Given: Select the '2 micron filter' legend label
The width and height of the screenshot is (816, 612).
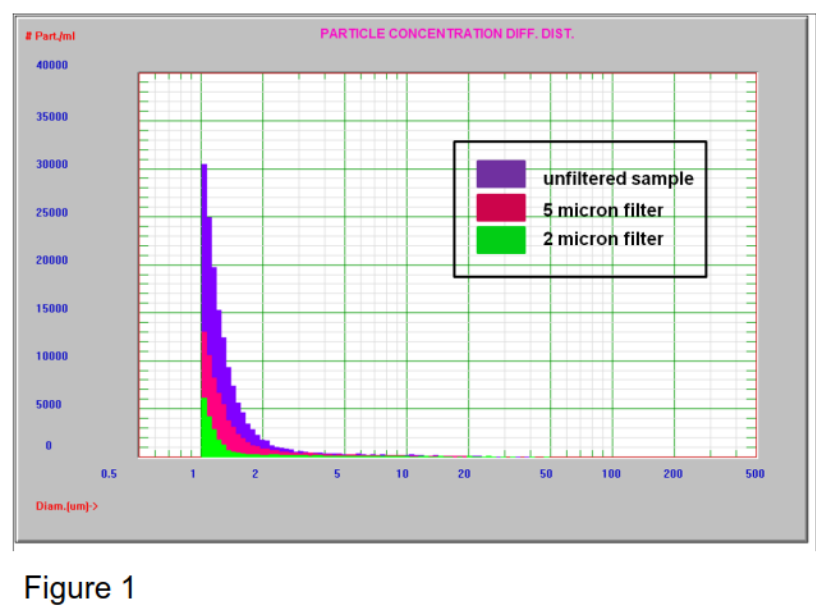Looking at the screenshot, I should [x=603, y=239].
